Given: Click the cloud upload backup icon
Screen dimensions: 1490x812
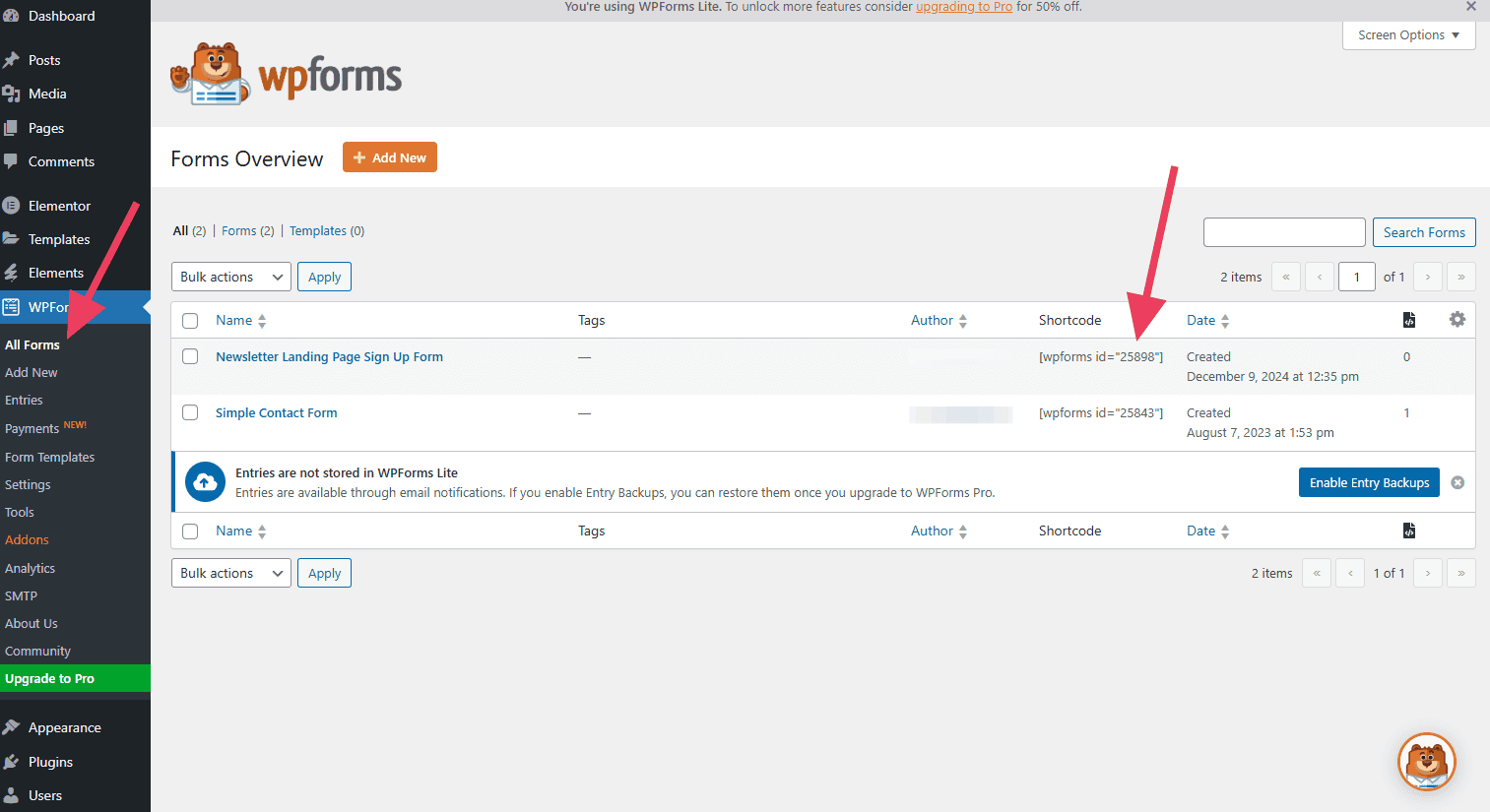Looking at the screenshot, I should (x=205, y=482).
